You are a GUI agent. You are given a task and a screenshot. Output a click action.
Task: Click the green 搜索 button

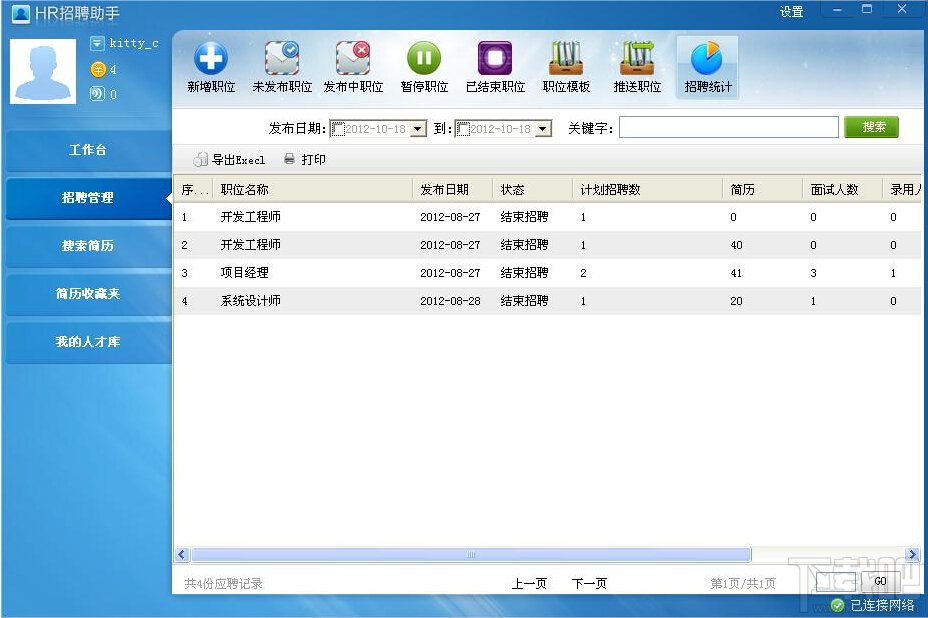pyautogui.click(x=871, y=127)
